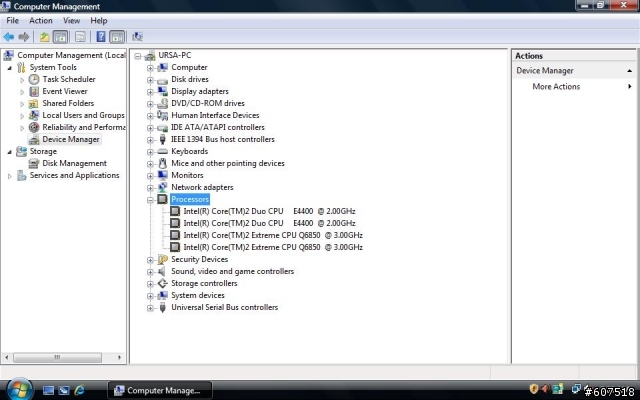Click Show Desktop in the quick launch

[48, 391]
